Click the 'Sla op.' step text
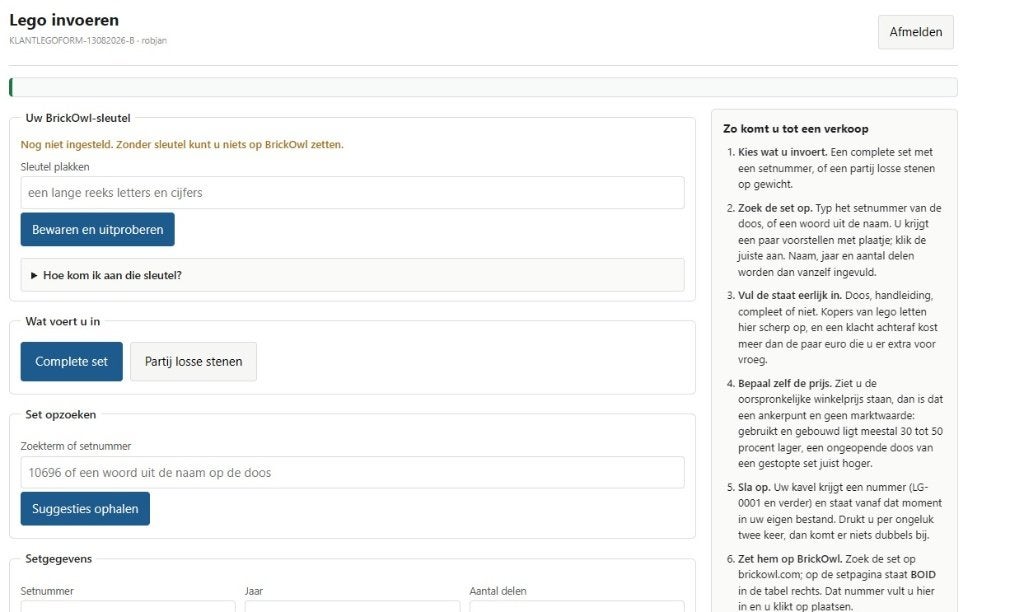Viewport: 1024px width, 612px height. 754,487
